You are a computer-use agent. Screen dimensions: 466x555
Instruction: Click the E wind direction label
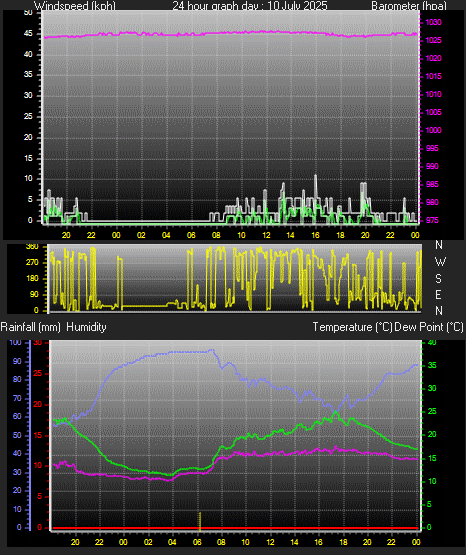coord(438,294)
